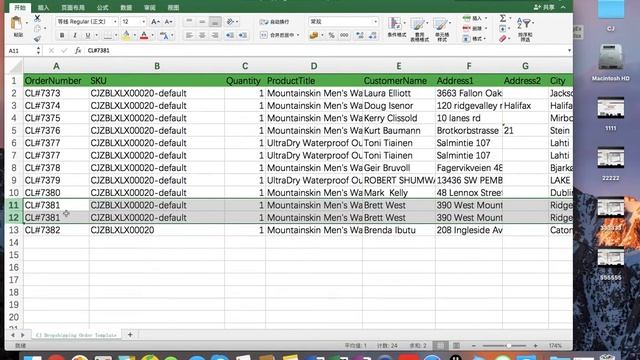This screenshot has height=360, width=640.
Task: Apply percent style to cells
Action: coord(331,36)
